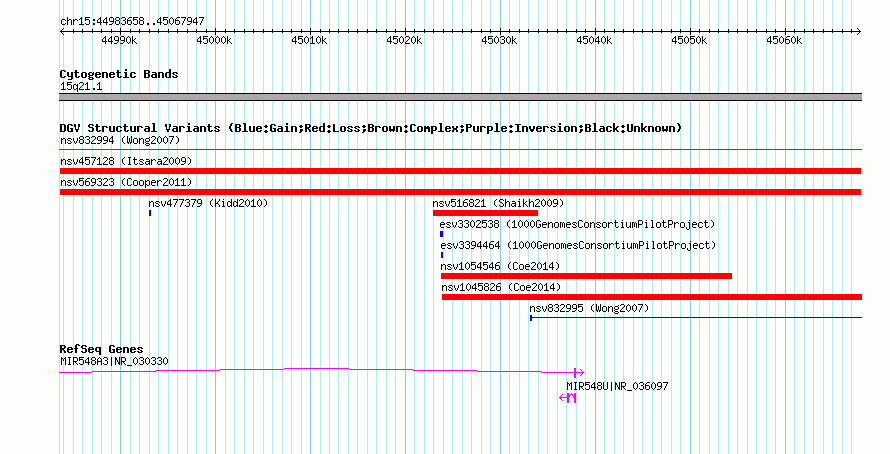Click the 45000k ruler tick label
890x454 pixels.
[214, 40]
